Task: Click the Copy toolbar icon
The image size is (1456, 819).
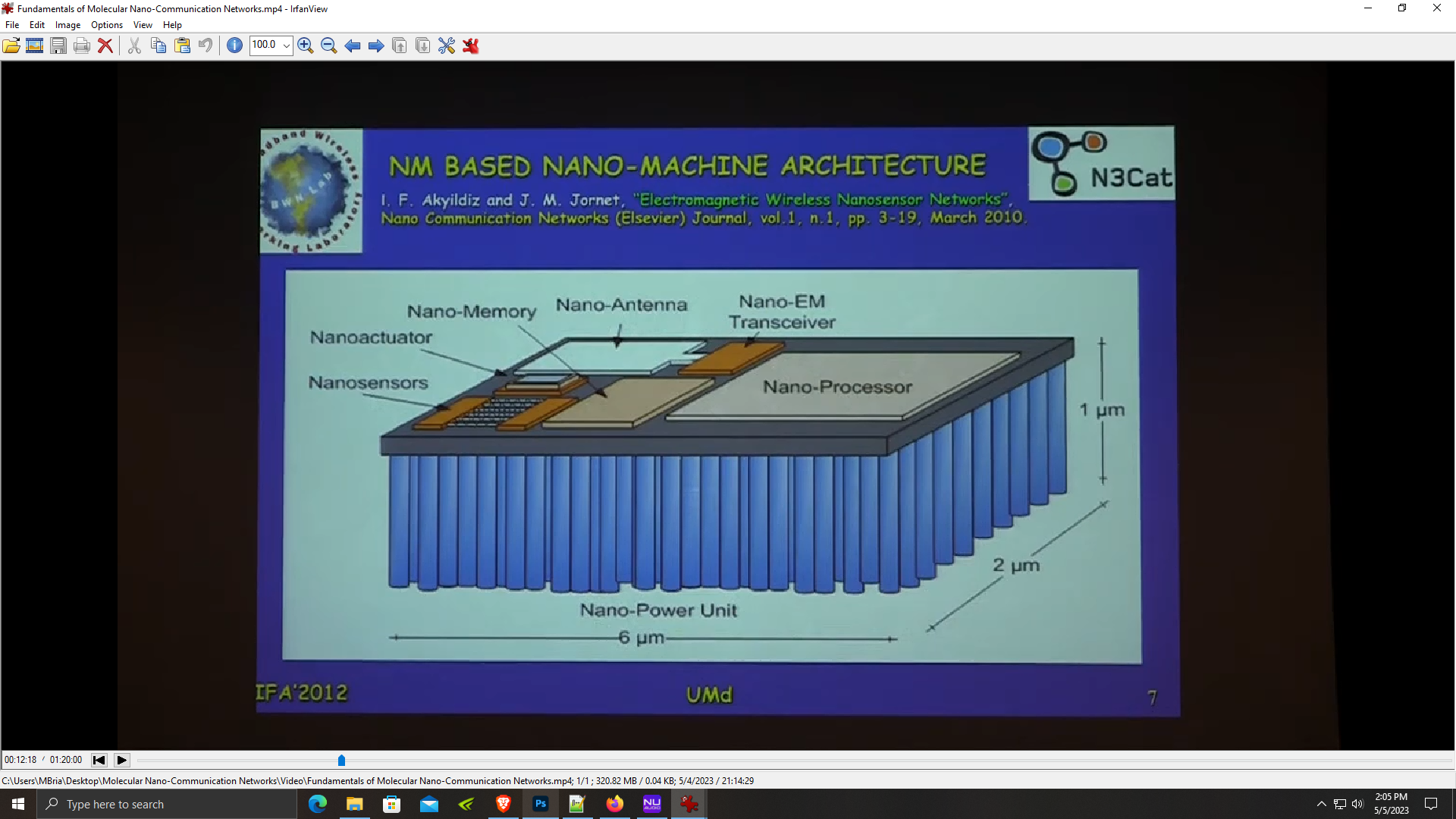Action: tap(158, 45)
